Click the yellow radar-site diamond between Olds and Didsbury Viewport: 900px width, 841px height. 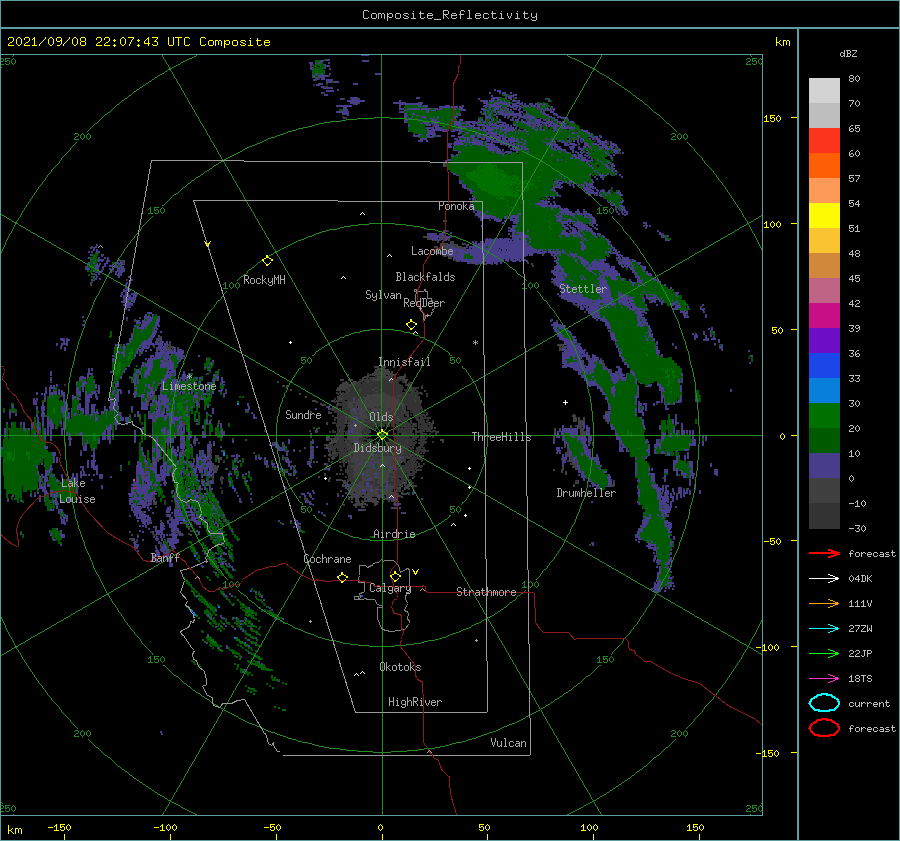[x=382, y=435]
